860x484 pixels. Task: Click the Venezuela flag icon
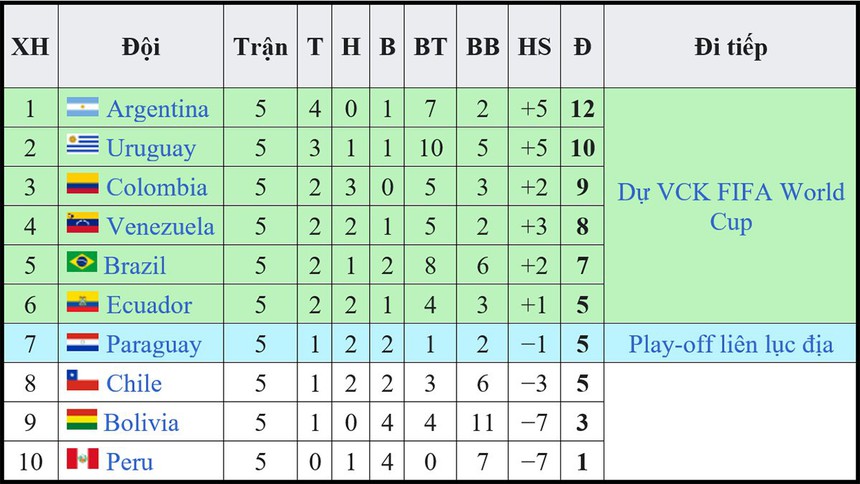(82, 225)
